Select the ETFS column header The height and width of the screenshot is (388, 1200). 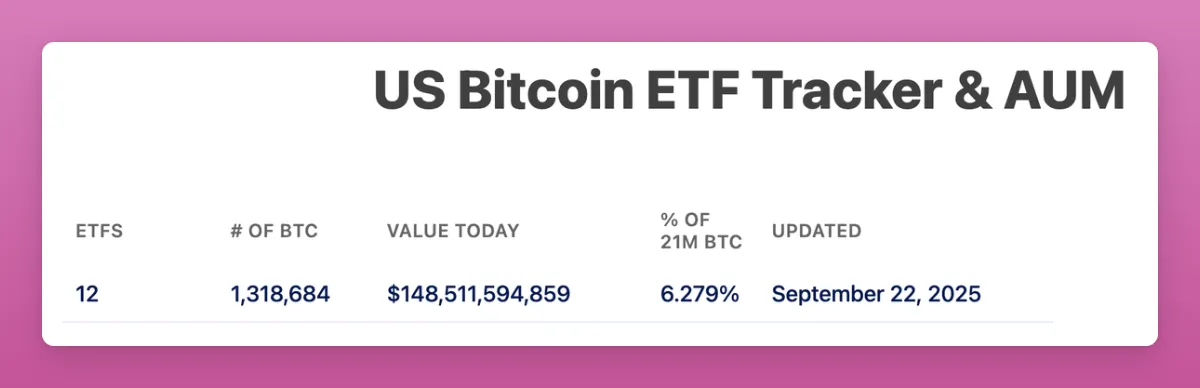(99, 231)
